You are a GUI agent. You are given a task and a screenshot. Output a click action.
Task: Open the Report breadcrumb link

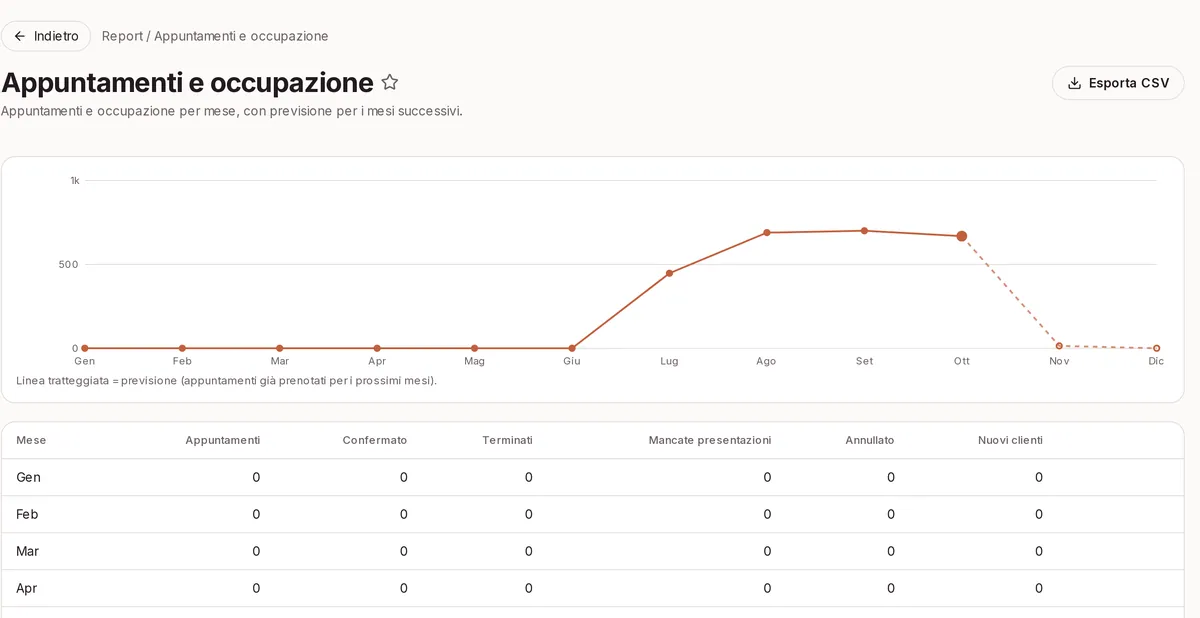[x=122, y=36]
